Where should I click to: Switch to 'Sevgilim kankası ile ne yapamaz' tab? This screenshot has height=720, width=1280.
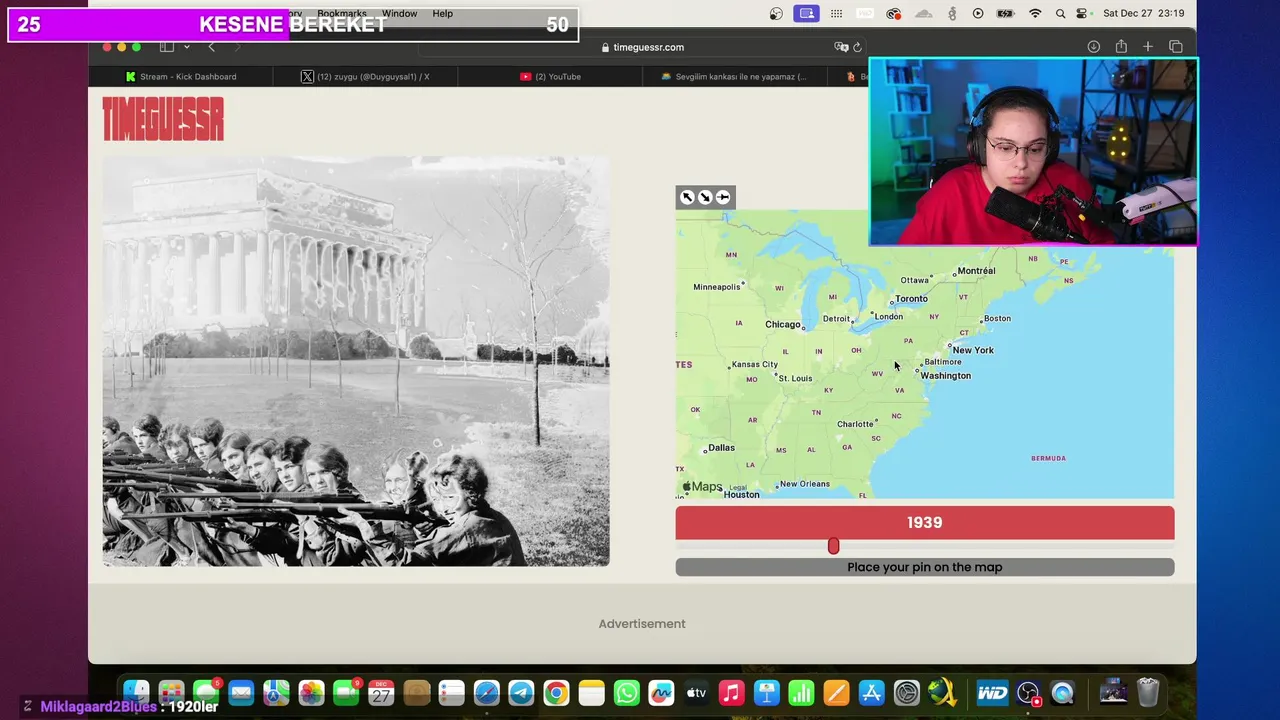[734, 77]
